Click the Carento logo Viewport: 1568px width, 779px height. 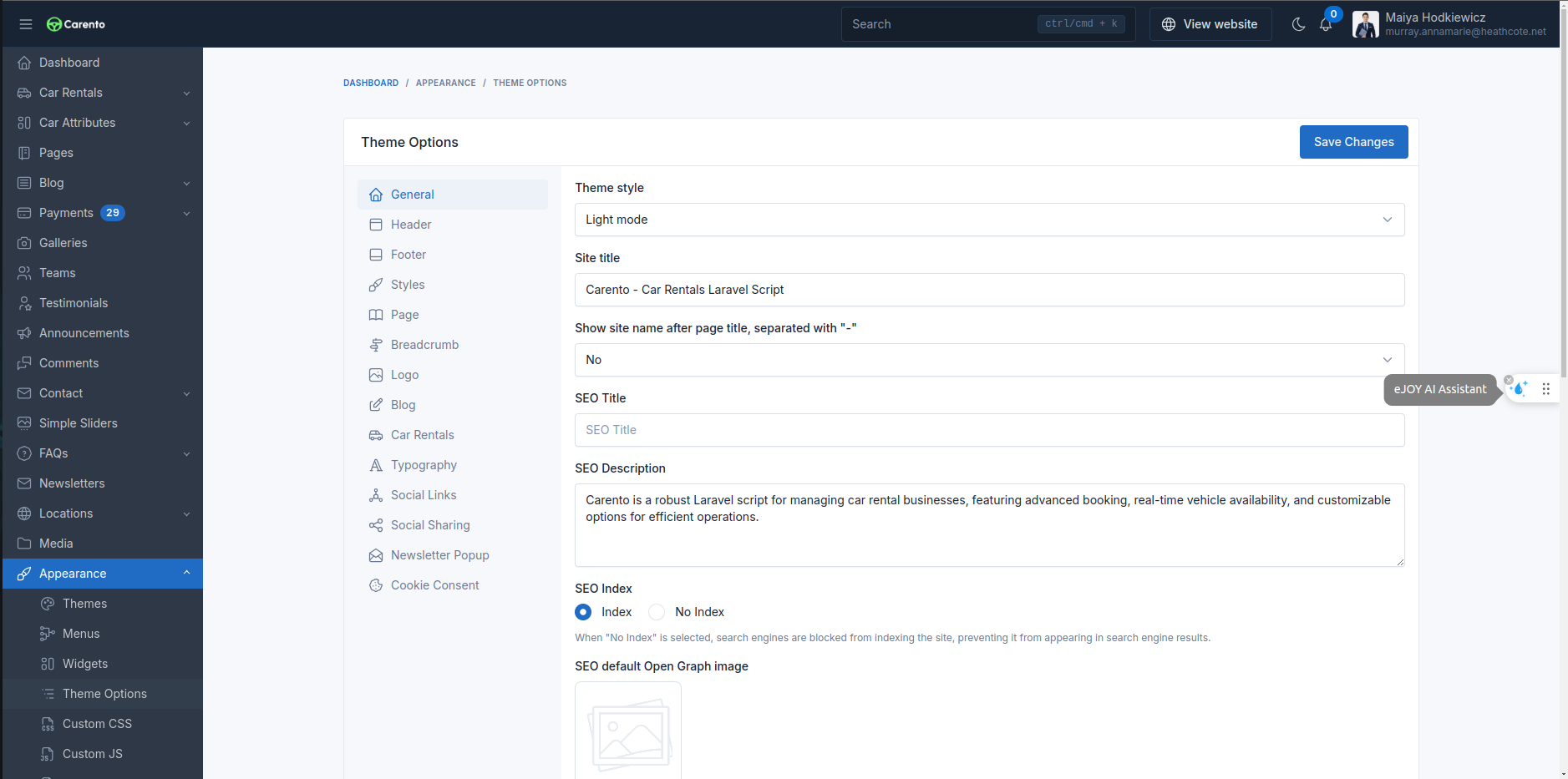(x=76, y=24)
